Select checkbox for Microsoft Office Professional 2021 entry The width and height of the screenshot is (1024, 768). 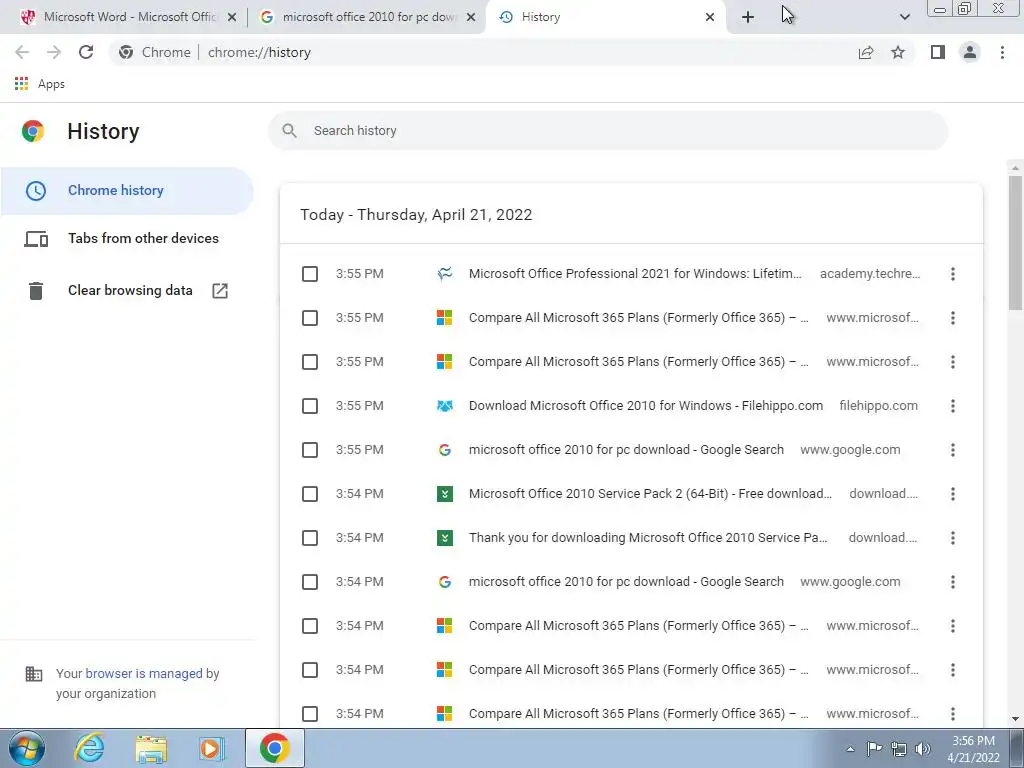pyautogui.click(x=310, y=274)
